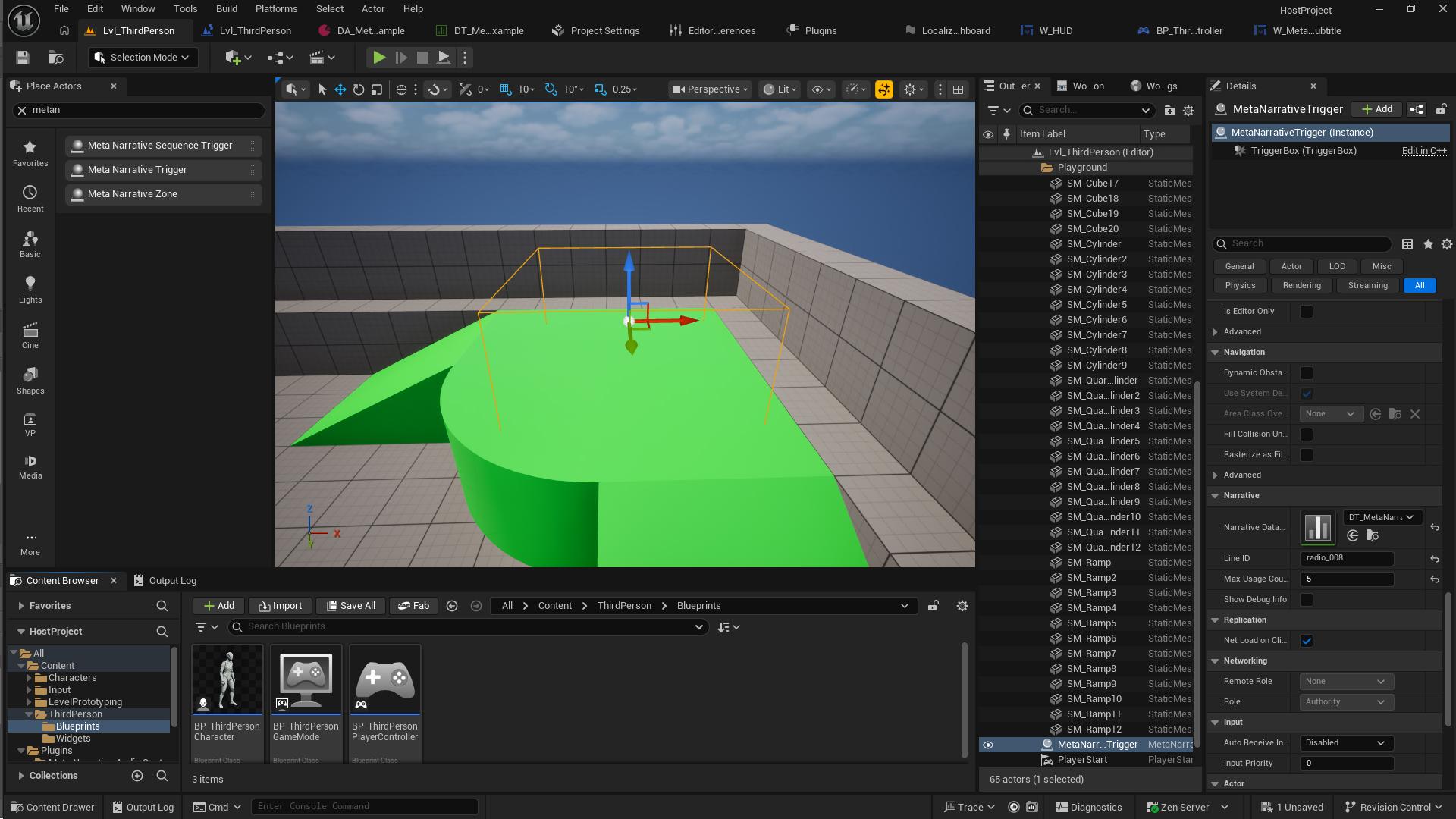Click the Edit in C++ link

[1423, 150]
